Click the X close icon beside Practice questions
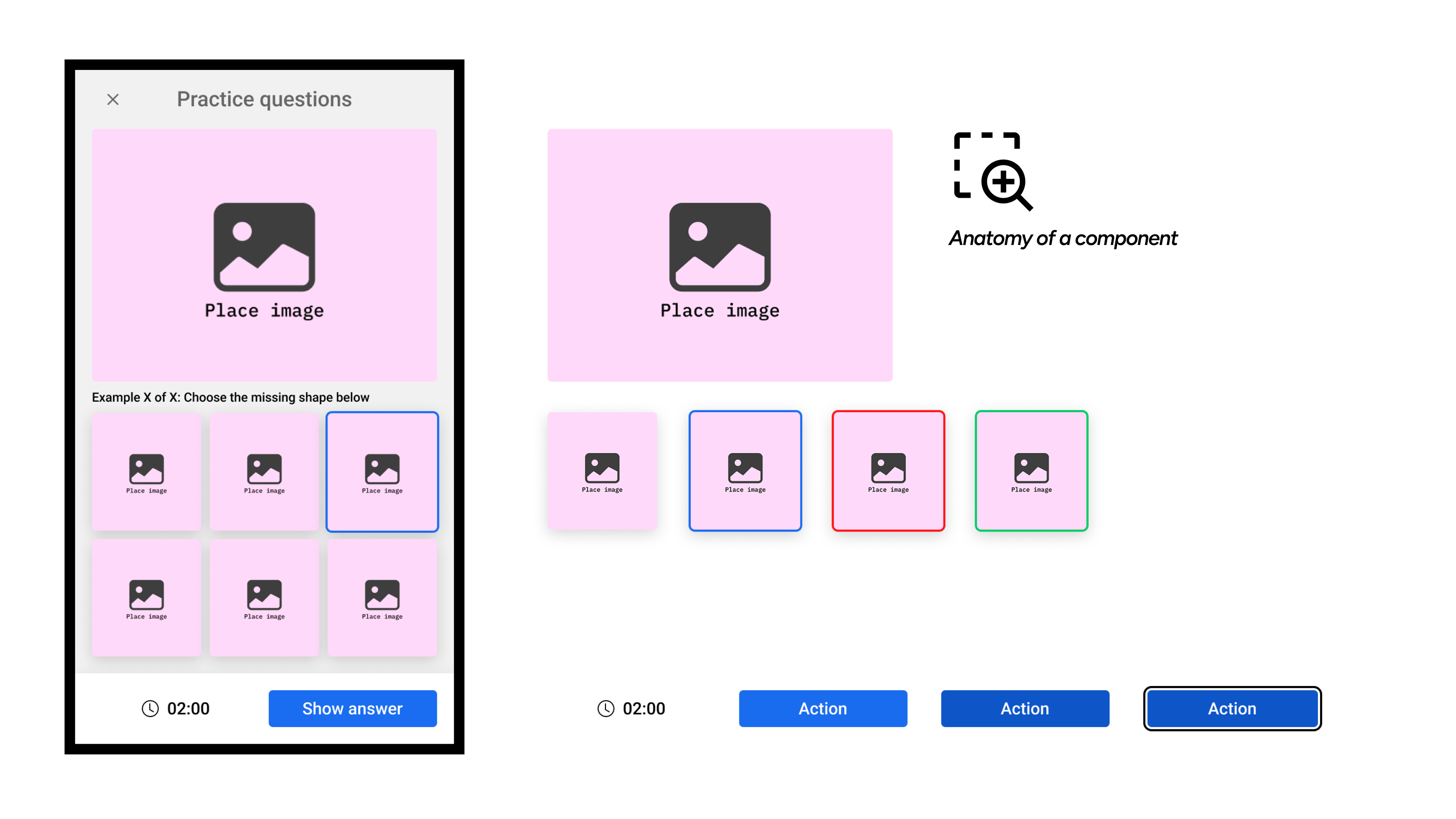 pyautogui.click(x=113, y=100)
